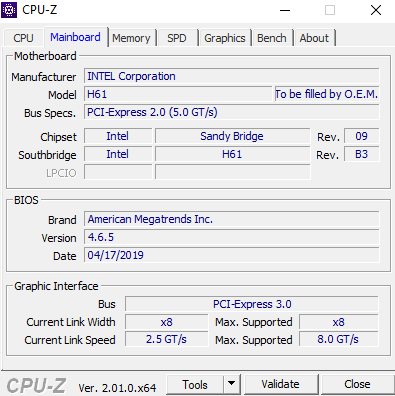Click the CPU-Z app icon in title bar
The width and height of the screenshot is (395, 396).
[x=9, y=10]
